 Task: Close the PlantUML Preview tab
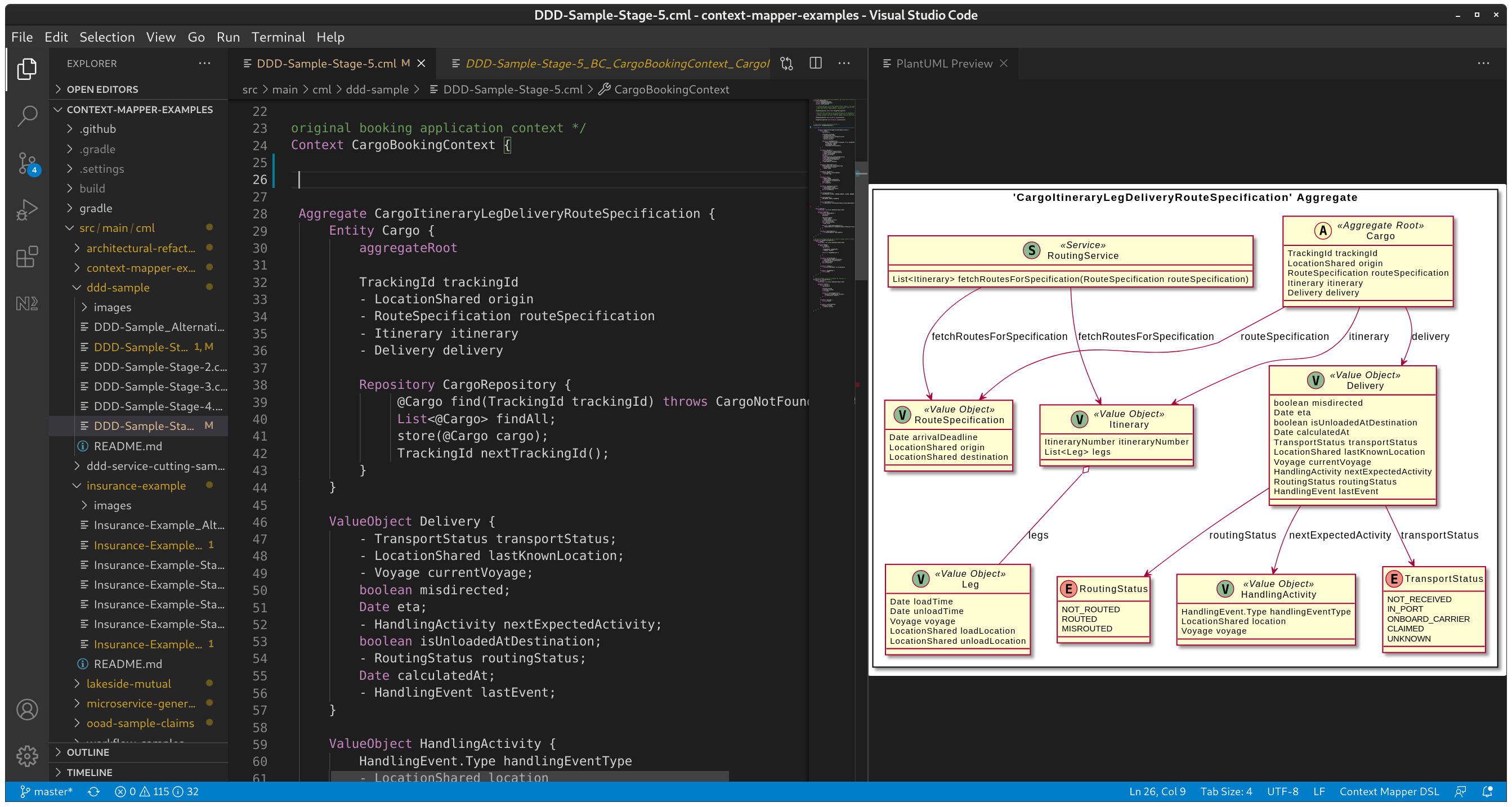click(1004, 64)
